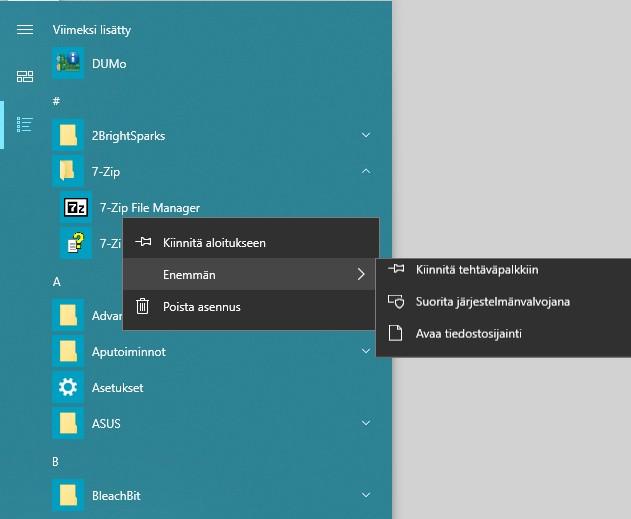Click pin icon beside Kiinnitä tehtäväpalkkiin
Image resolution: width=631 pixels, height=519 pixels.
coord(396,268)
